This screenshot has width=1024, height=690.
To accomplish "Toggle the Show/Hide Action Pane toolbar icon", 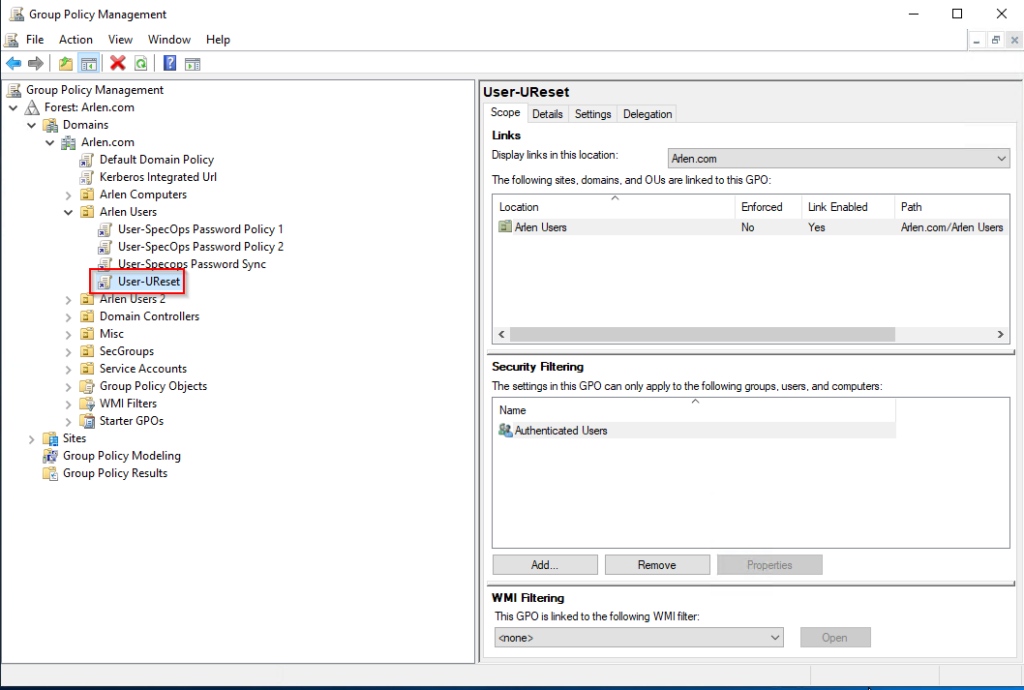I will (192, 63).
